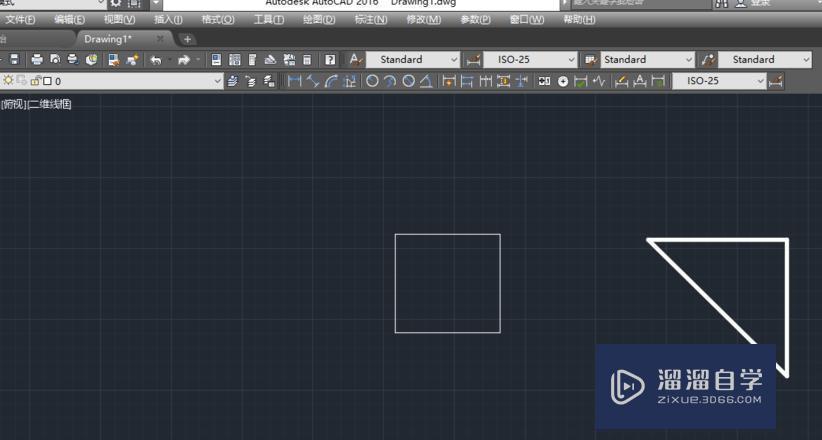Open the DesignCenter icon
This screenshot has height=440, width=822.
[234, 59]
